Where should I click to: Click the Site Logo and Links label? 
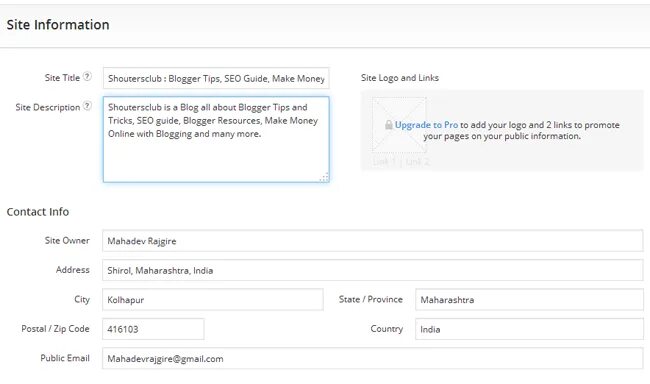coord(400,78)
